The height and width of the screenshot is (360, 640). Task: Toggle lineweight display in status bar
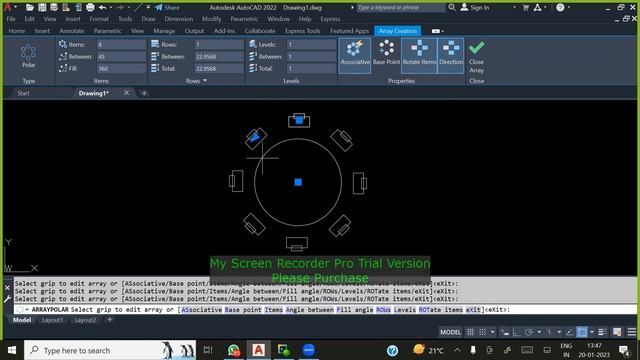(x=602, y=332)
